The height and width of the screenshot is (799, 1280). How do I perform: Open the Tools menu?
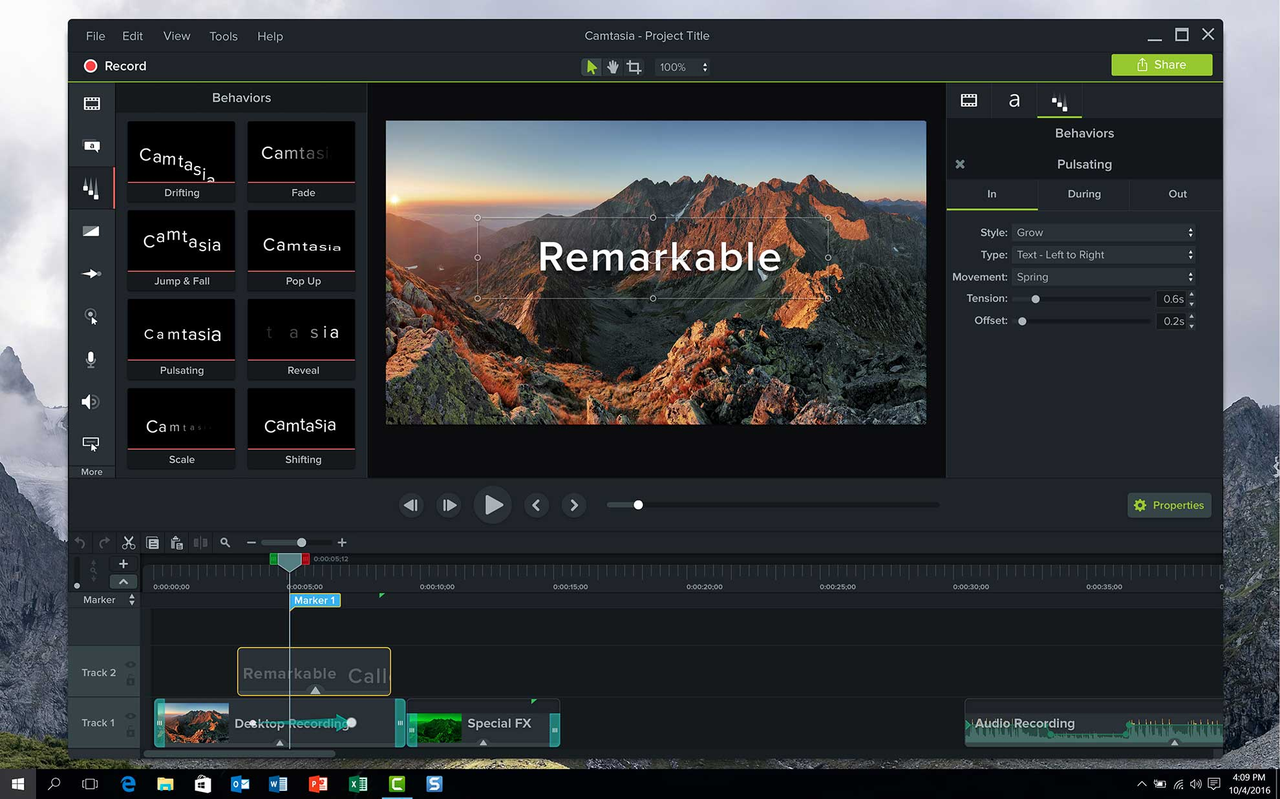(x=223, y=36)
